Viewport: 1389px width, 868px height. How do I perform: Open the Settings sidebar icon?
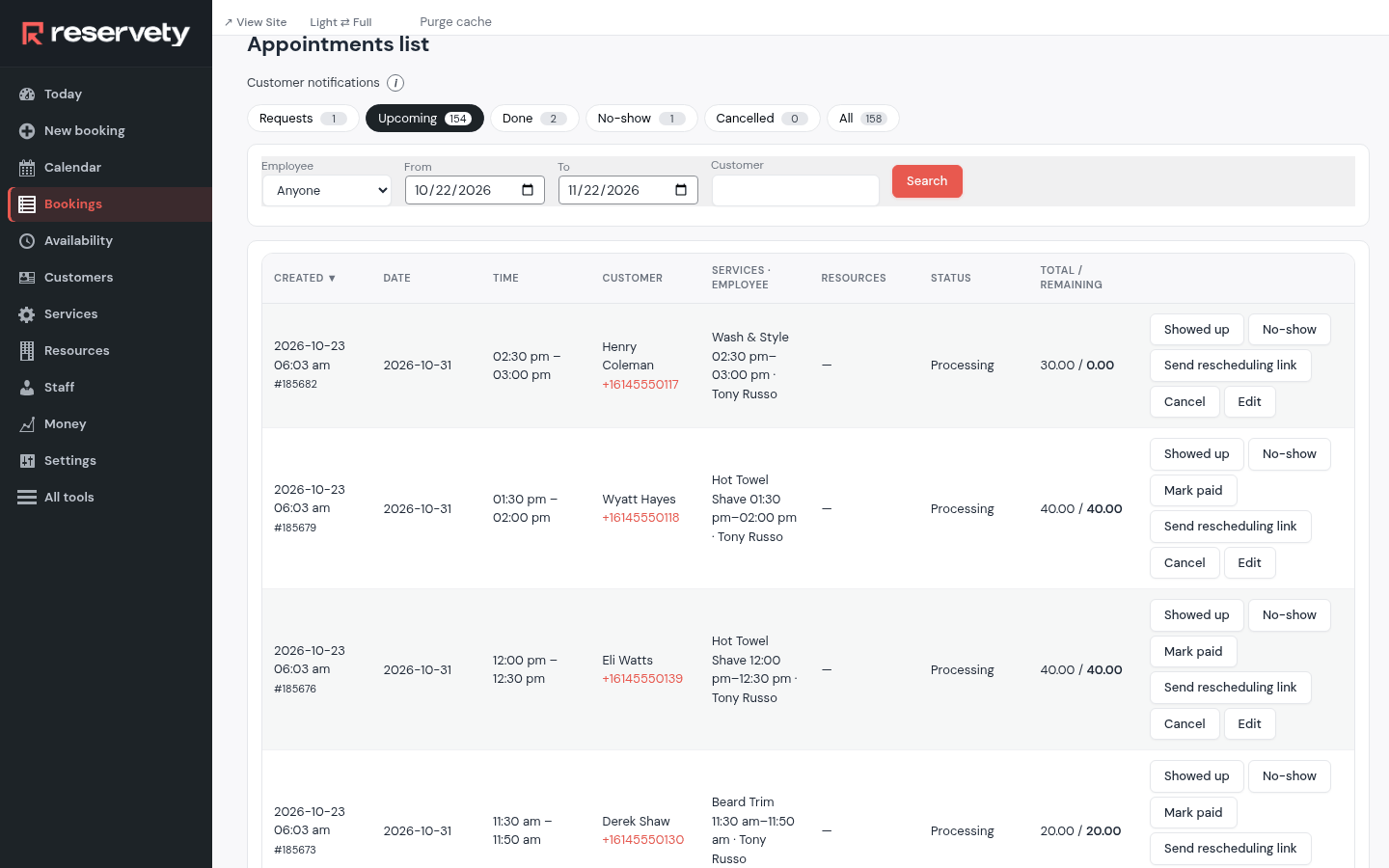27,461
